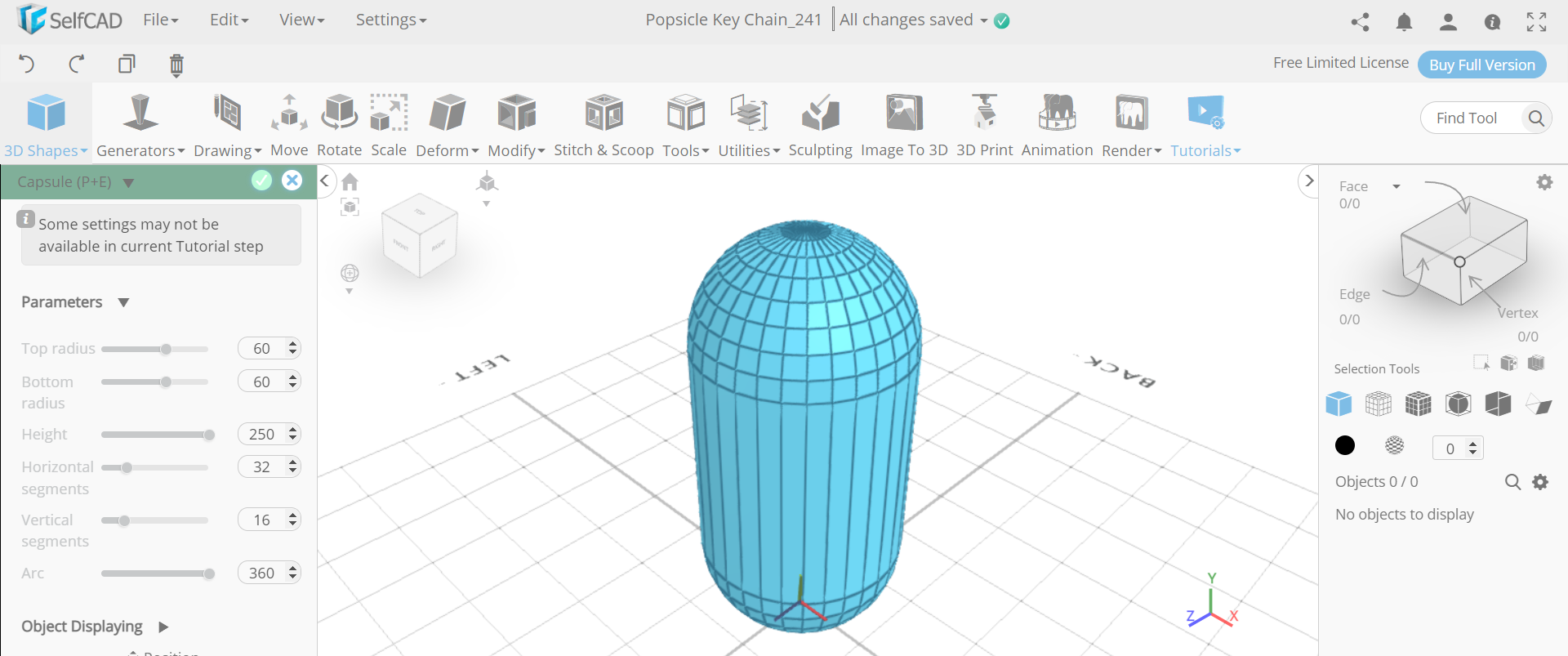
Task: Enable solid plus wireframe view mode
Action: (x=1419, y=404)
